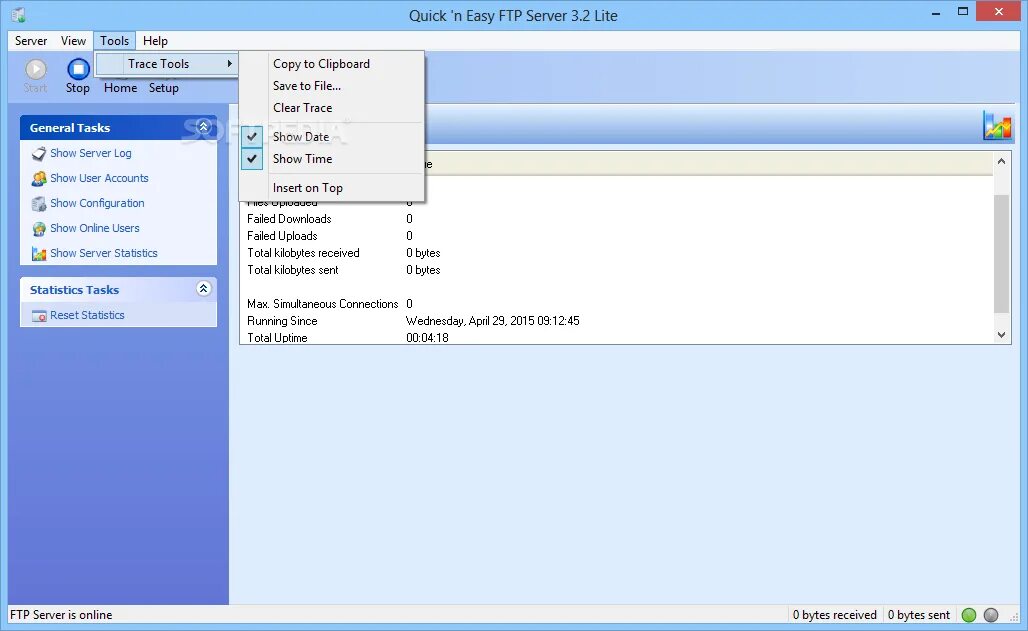The height and width of the screenshot is (631, 1028).
Task: Open the Show Online Users link
Action: (x=95, y=228)
